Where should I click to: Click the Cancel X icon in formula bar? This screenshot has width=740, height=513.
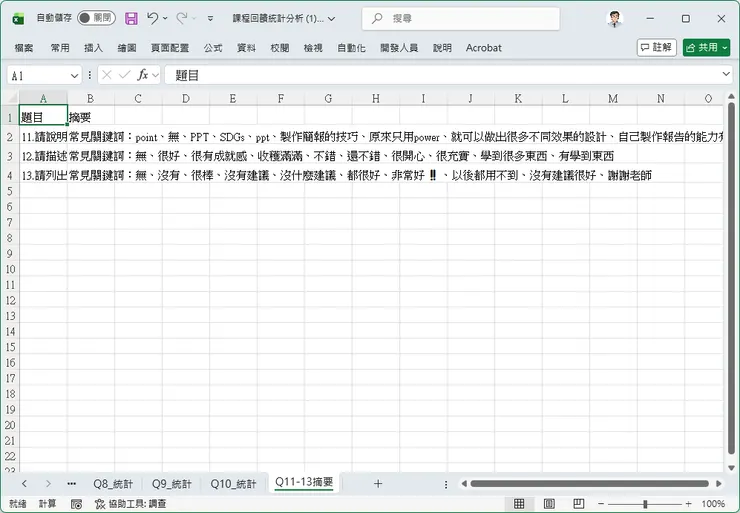107,75
